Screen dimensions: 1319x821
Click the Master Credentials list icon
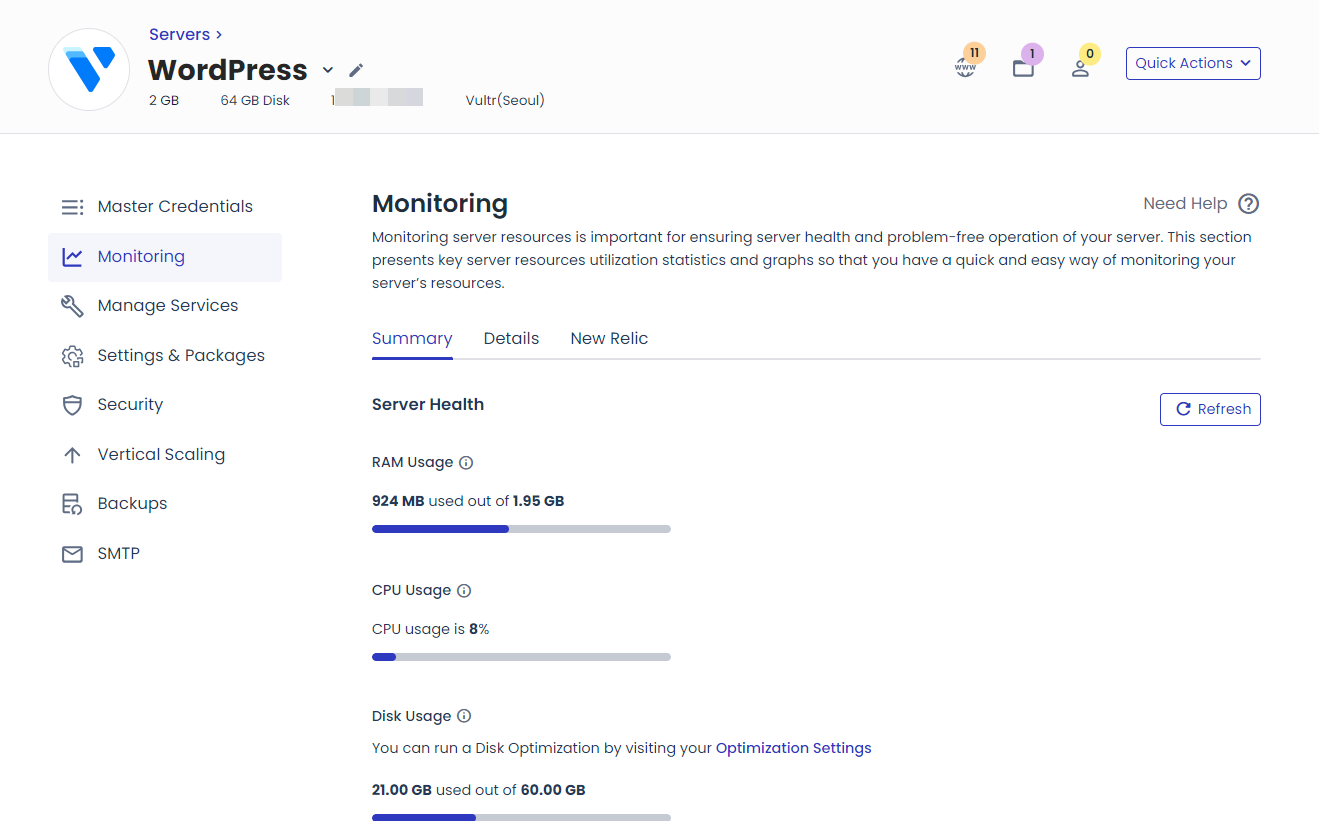(72, 207)
